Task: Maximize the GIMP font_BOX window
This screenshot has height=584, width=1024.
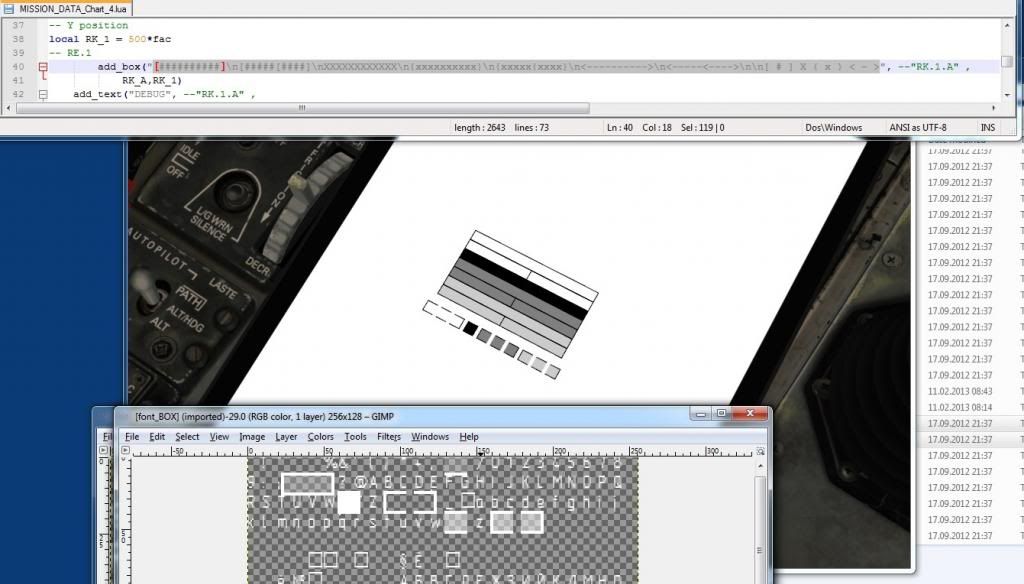Action: point(720,414)
